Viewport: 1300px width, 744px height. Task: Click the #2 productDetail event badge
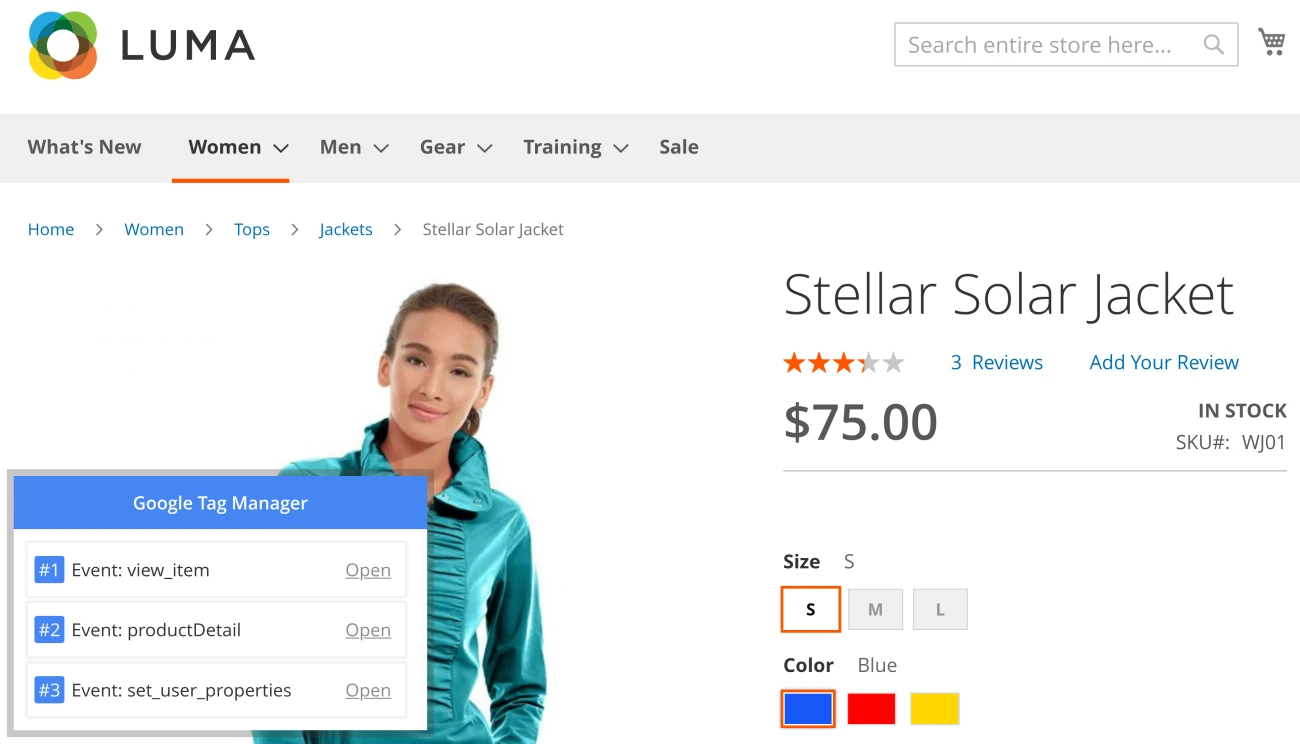coord(49,630)
